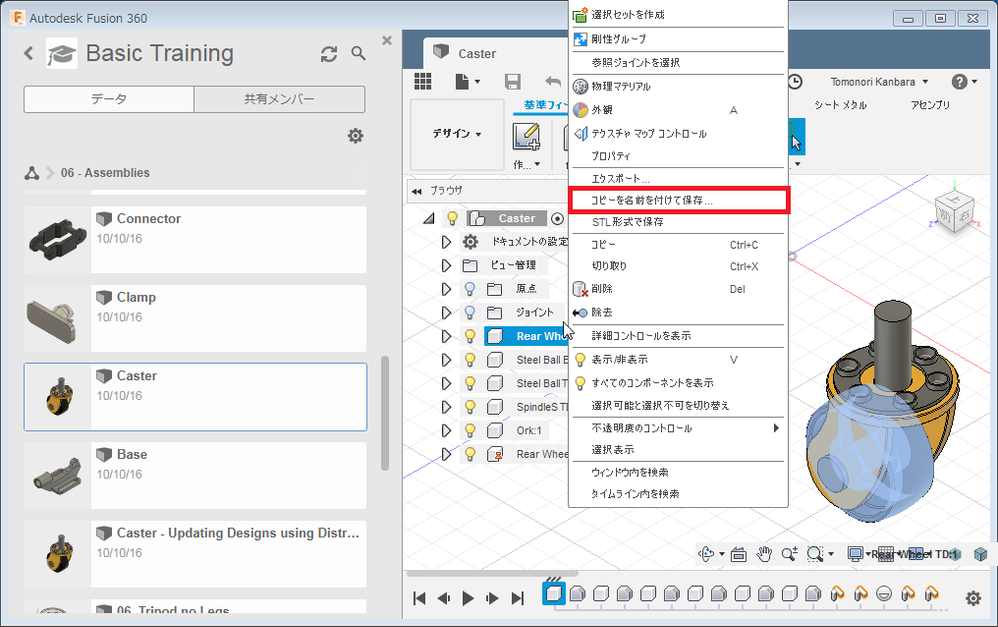Click the Basic Training graduation cap icon

click(x=62, y=53)
